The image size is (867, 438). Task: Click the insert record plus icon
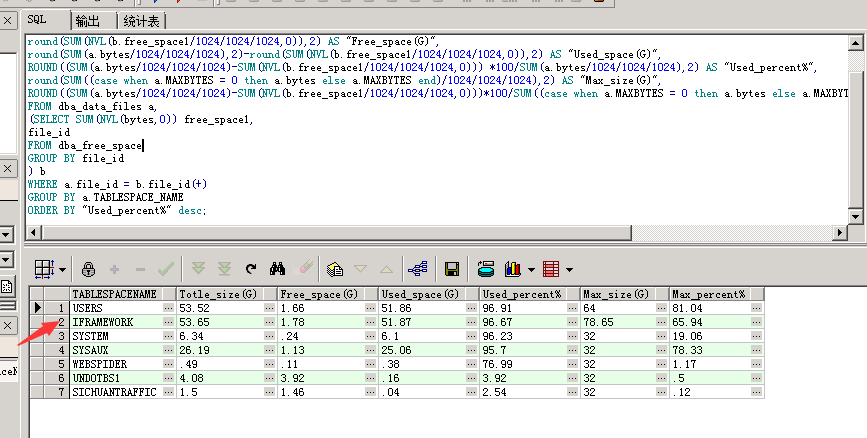[114, 269]
